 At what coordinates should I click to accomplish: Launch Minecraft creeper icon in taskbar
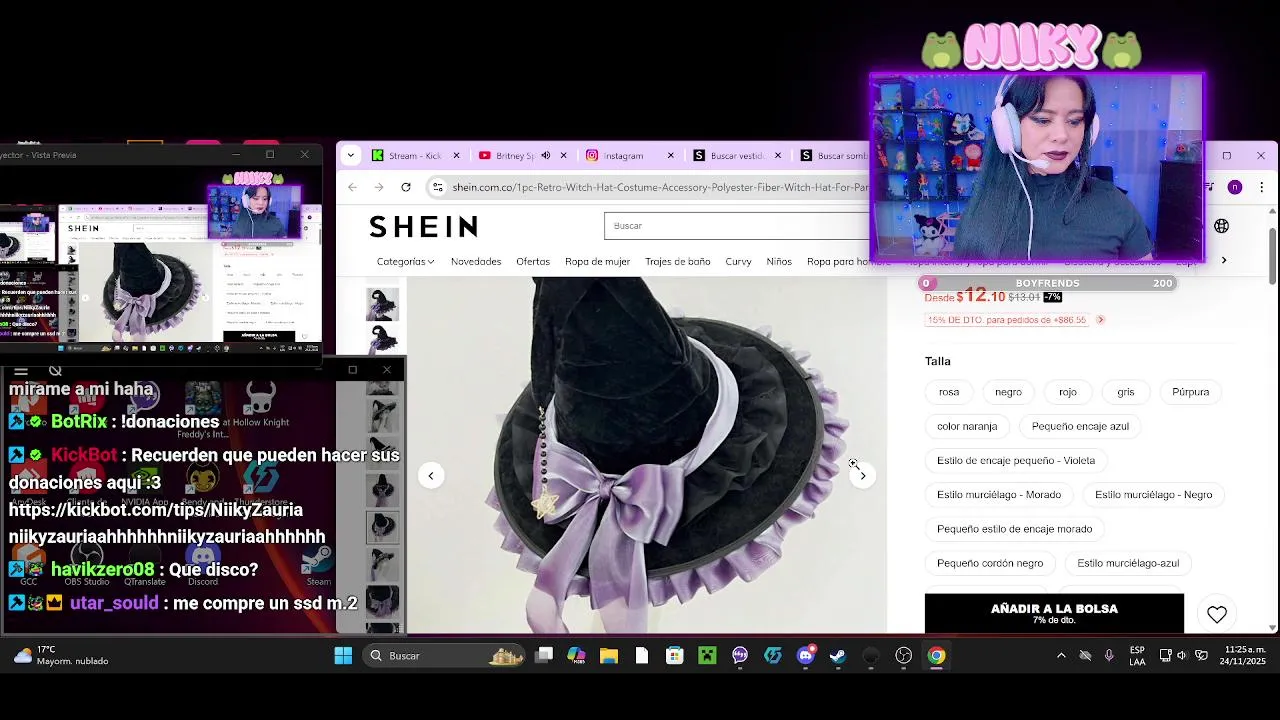[707, 656]
